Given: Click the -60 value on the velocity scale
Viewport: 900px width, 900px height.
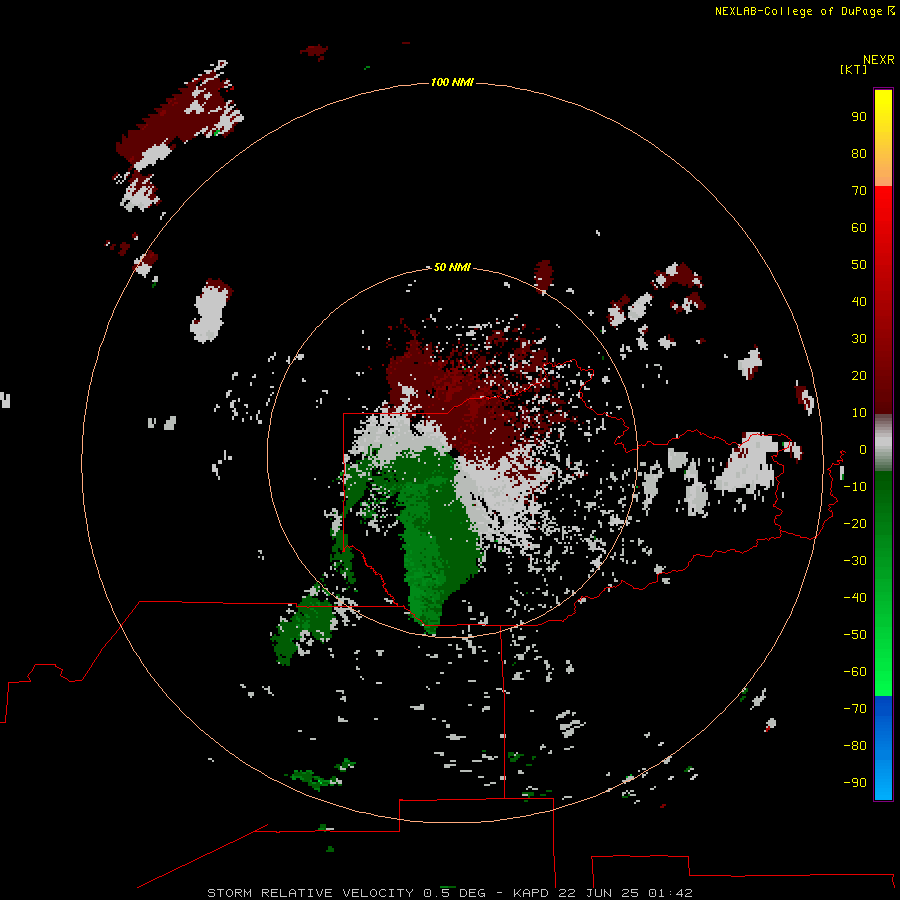Looking at the screenshot, I should pos(855,672).
